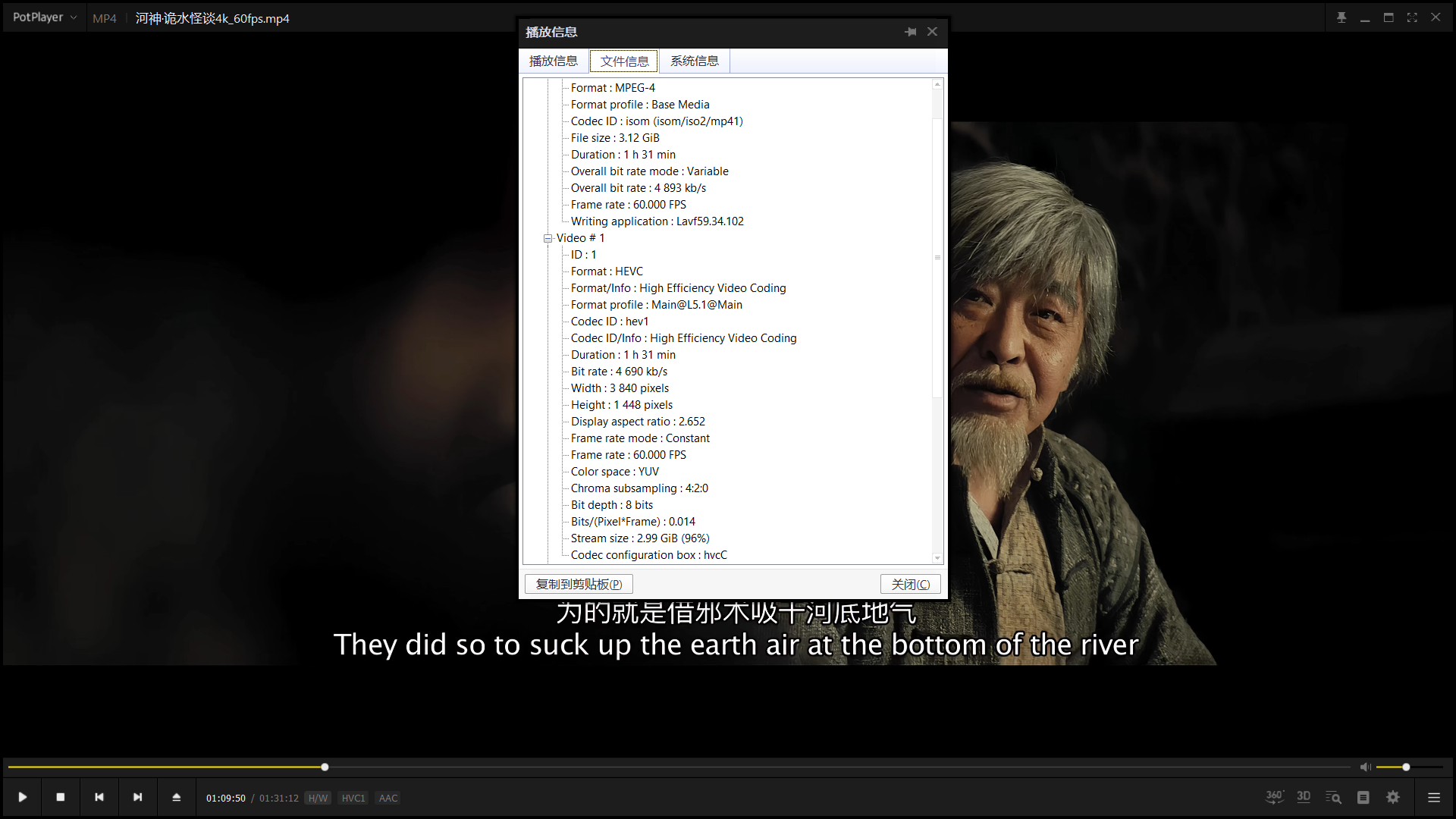Viewport: 1456px width, 819px height.
Task: Open the PotPlayer main menu dropdown
Action: point(44,17)
